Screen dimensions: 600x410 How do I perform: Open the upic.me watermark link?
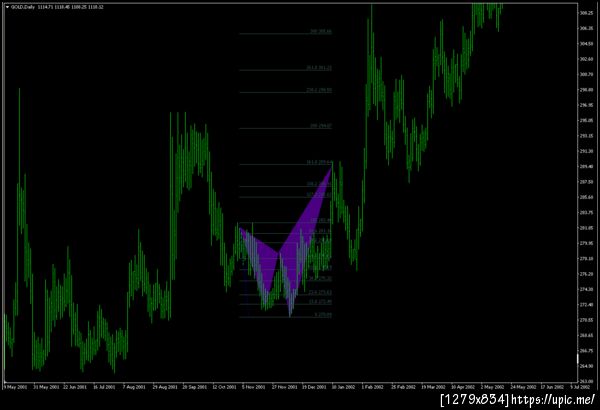553,400
